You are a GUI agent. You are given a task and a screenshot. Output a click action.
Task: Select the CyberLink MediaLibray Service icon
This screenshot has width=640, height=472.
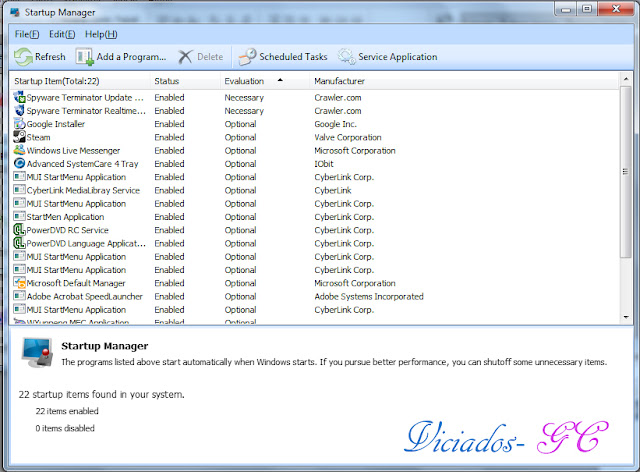tap(19, 190)
